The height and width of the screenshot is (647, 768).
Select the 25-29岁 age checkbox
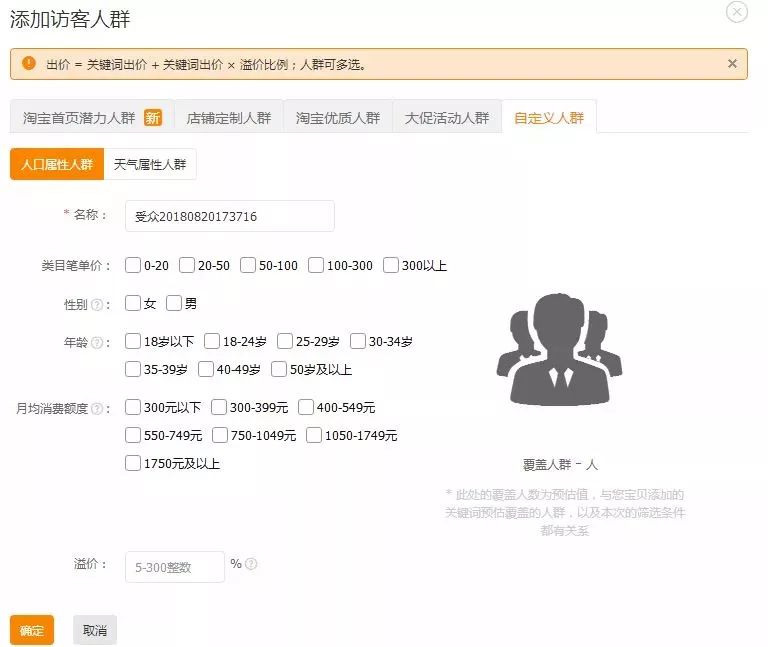coord(285,341)
